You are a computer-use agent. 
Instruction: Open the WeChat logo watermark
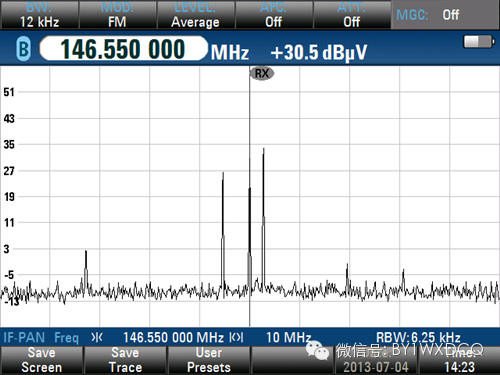[x=318, y=350]
